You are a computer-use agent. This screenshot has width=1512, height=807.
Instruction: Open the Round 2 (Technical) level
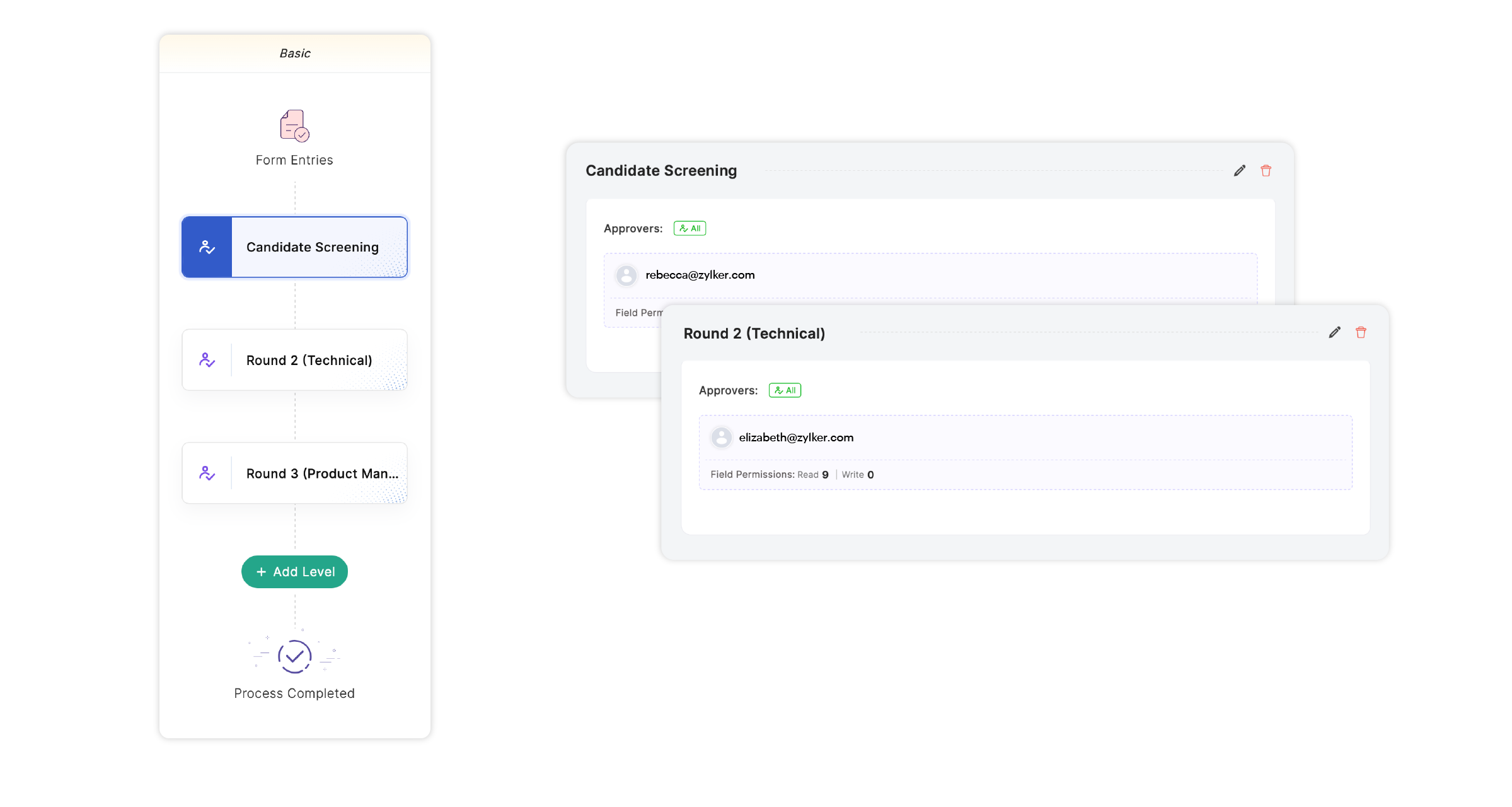[309, 360]
